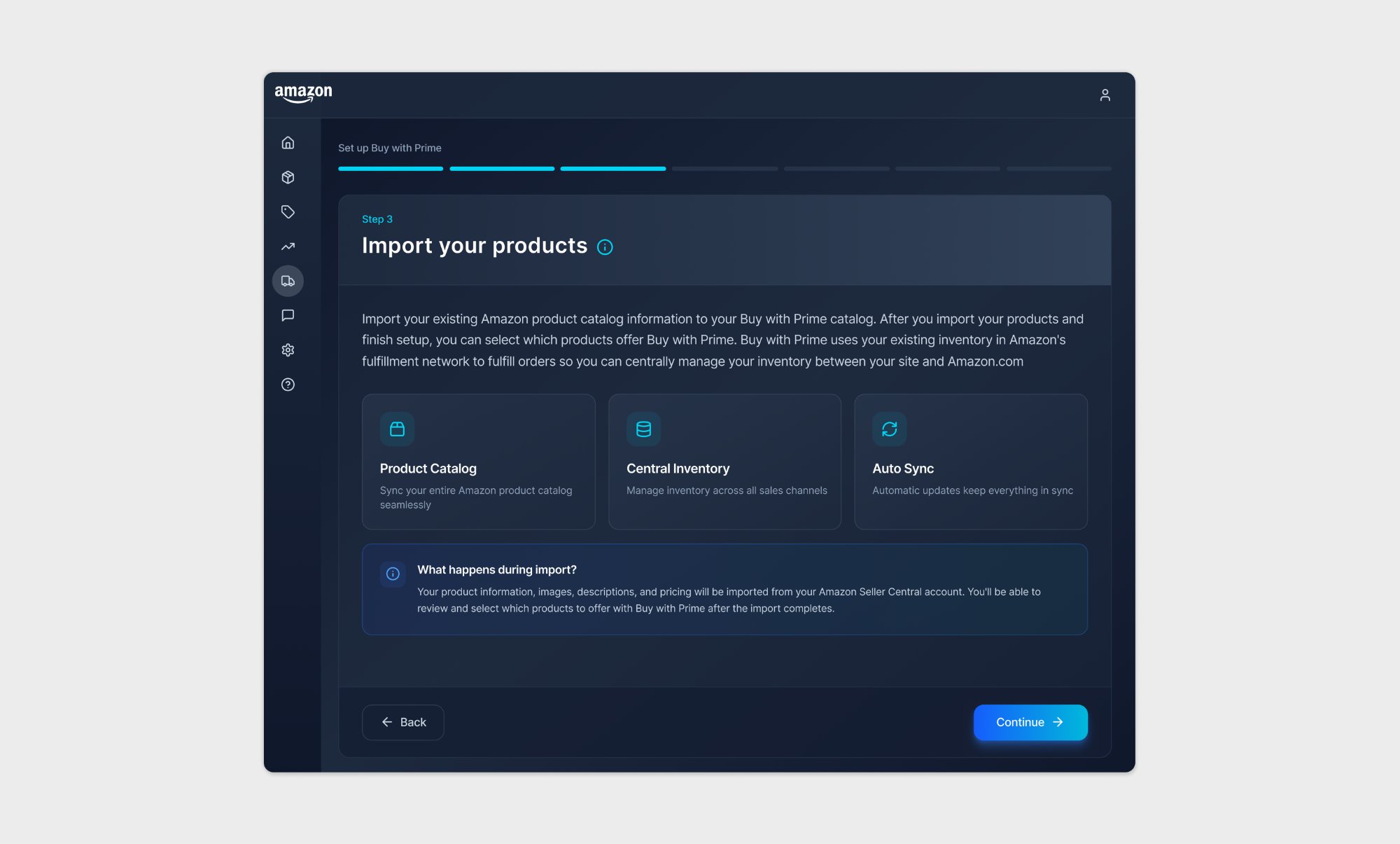Click the help question mark icon

coord(288,385)
